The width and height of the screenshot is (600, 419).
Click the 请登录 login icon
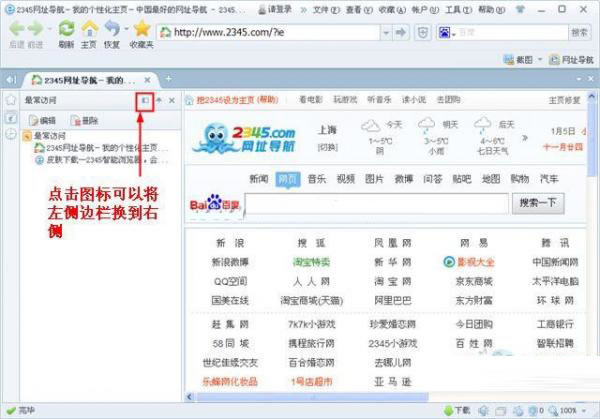pos(275,10)
